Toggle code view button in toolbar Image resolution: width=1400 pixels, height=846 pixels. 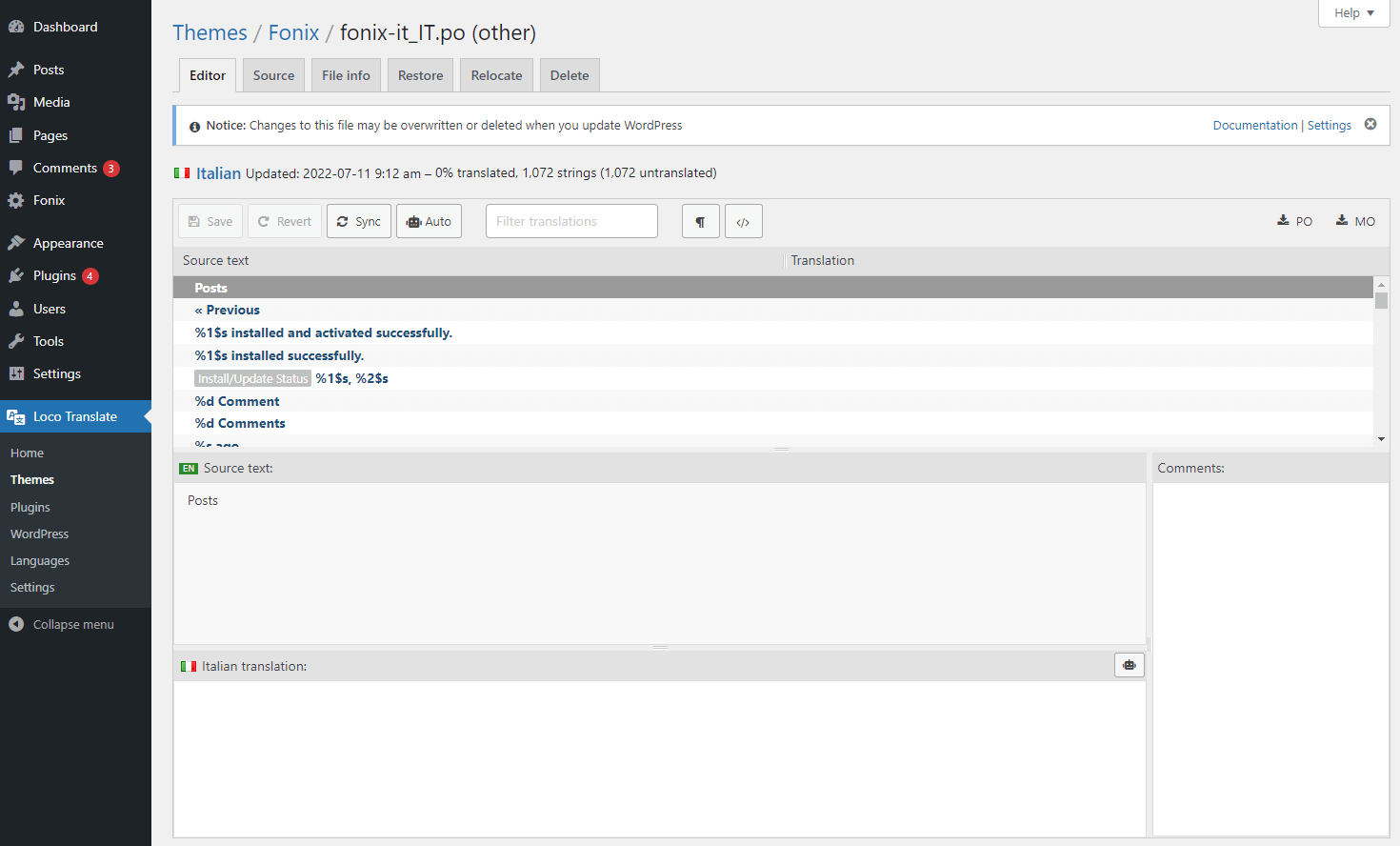tap(743, 222)
